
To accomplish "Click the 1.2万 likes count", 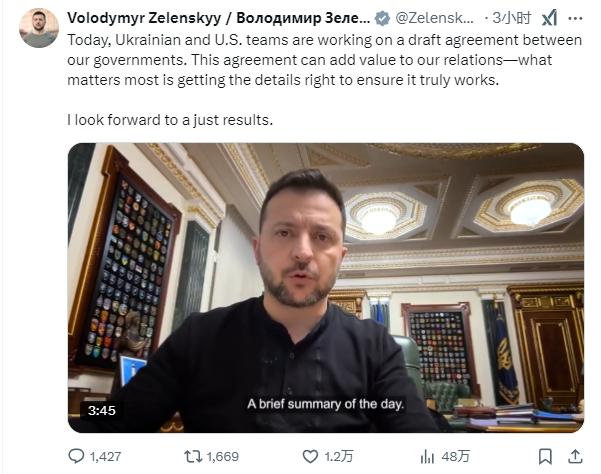I will [x=338, y=456].
